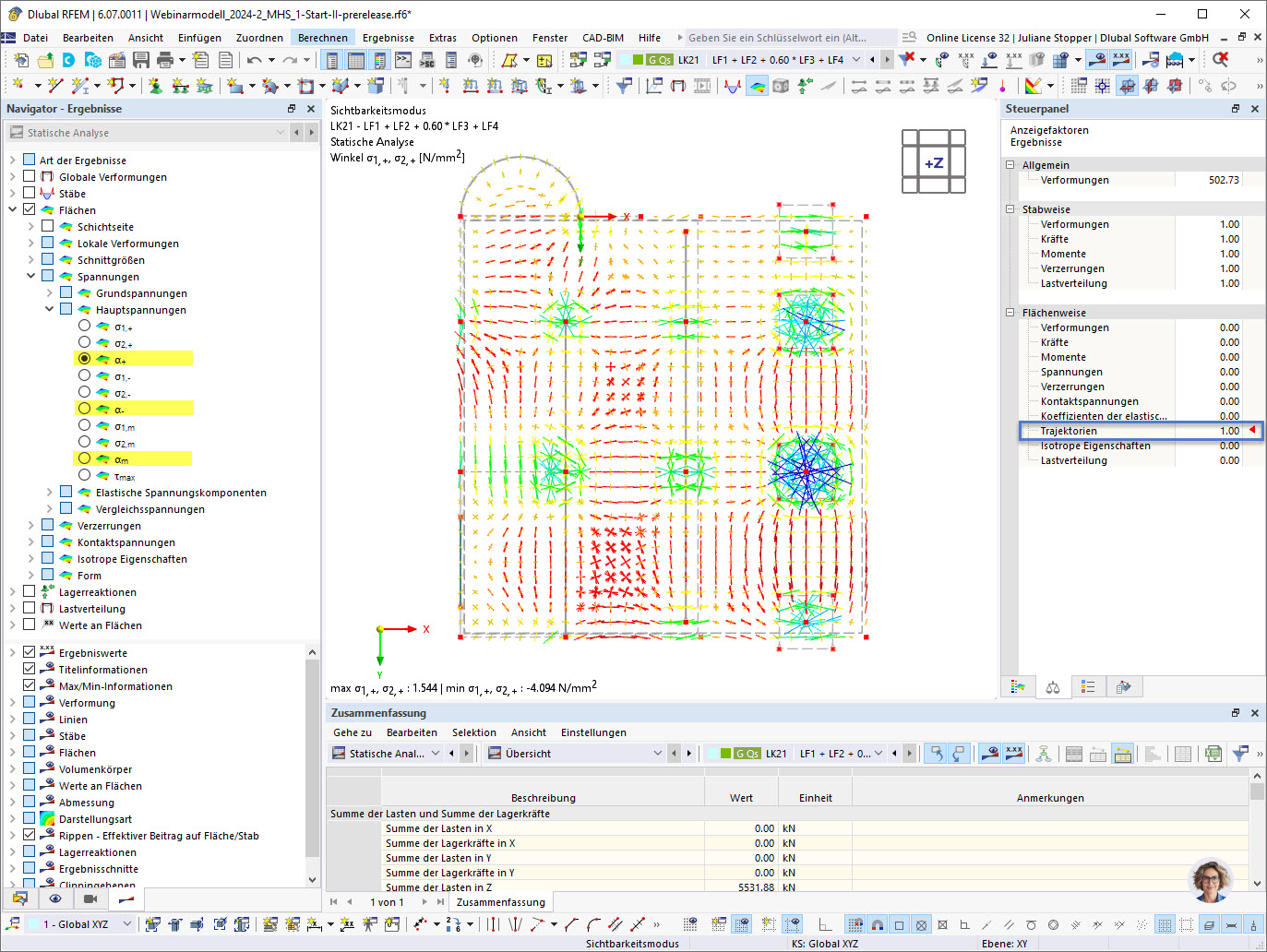This screenshot has height=952, width=1267.
Task: Collapse the Hauptspannungen tree node
Action: (x=49, y=309)
